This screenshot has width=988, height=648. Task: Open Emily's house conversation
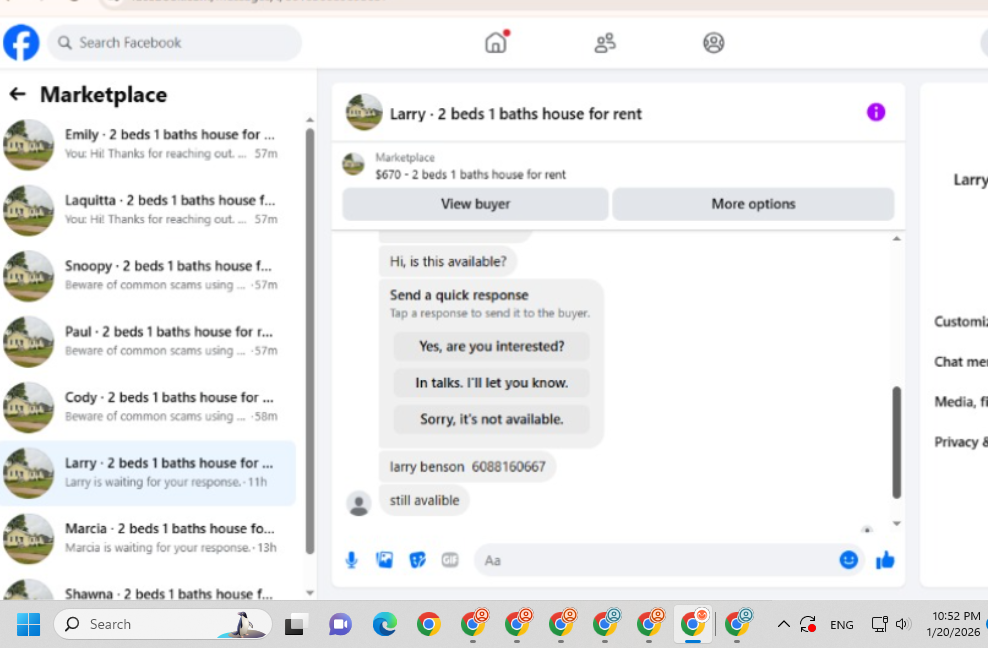[149, 144]
